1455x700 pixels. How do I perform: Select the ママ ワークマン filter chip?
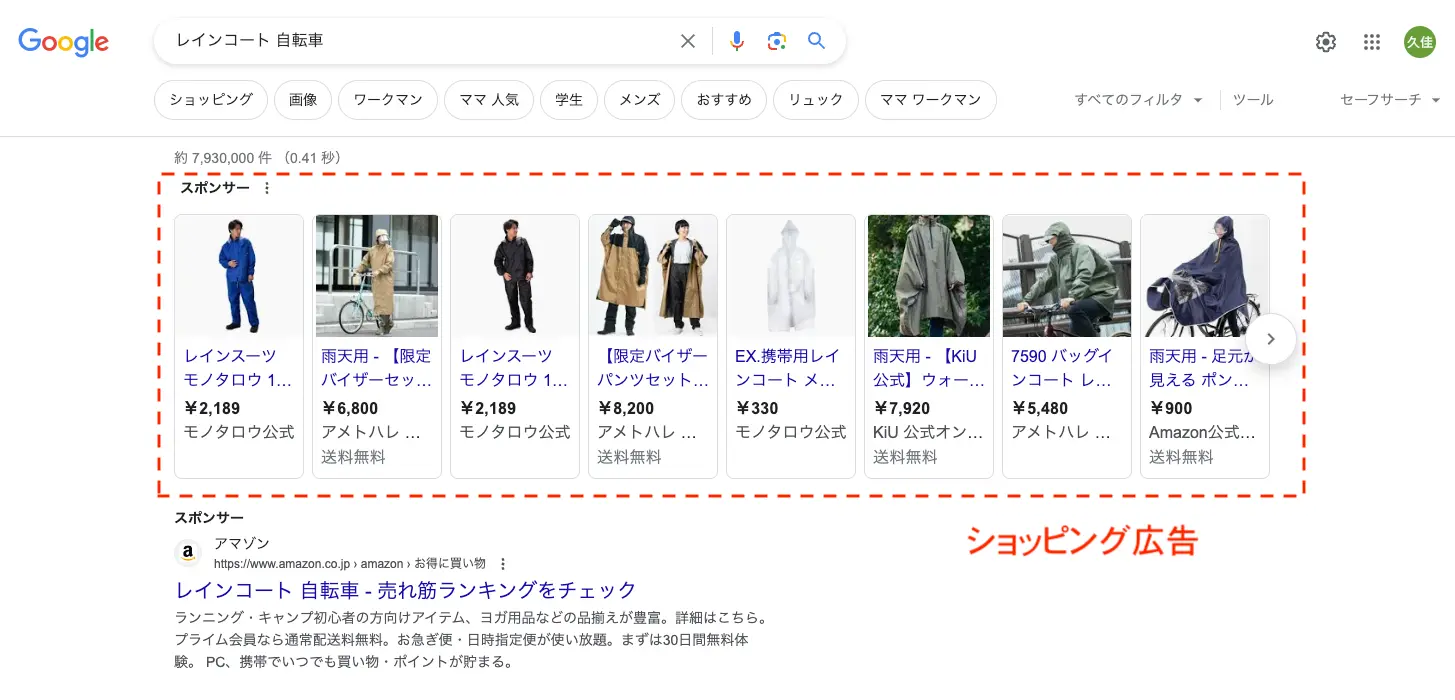pos(931,100)
